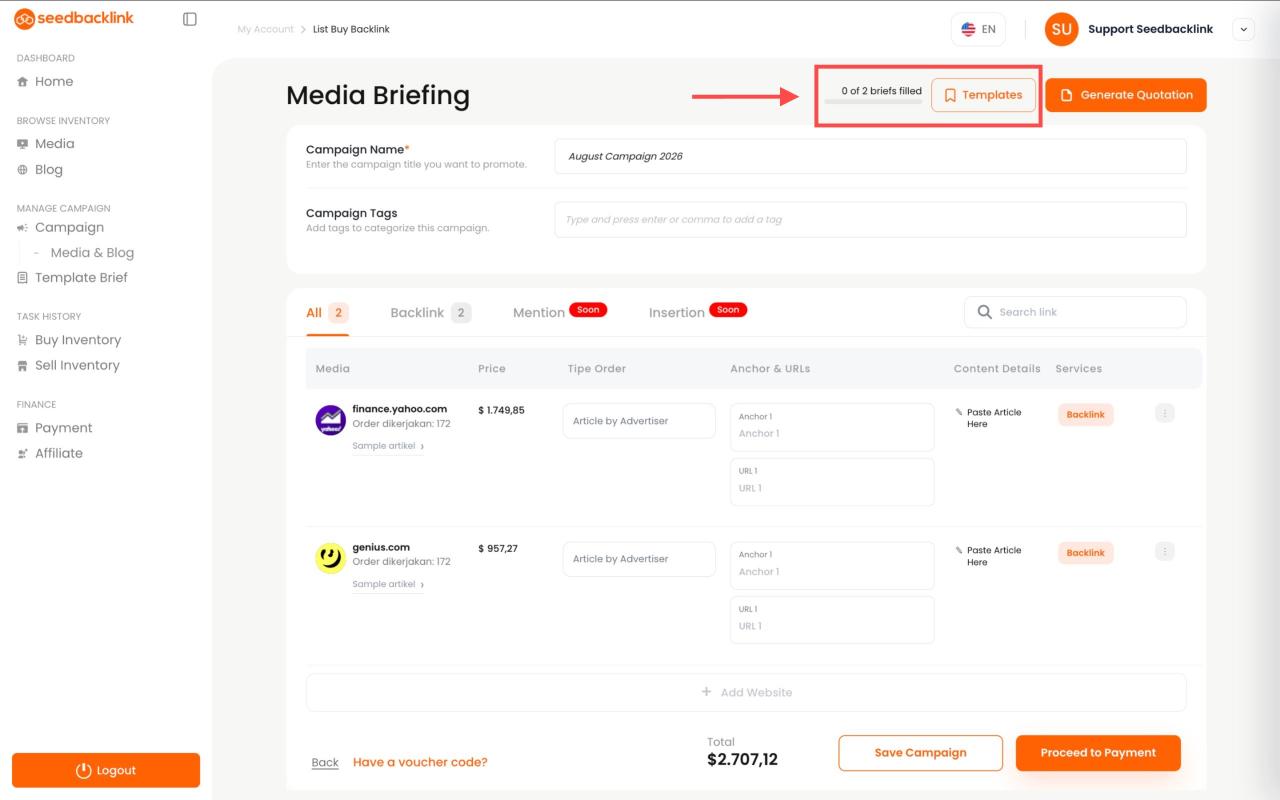Click the search magnifier icon

(x=984, y=312)
